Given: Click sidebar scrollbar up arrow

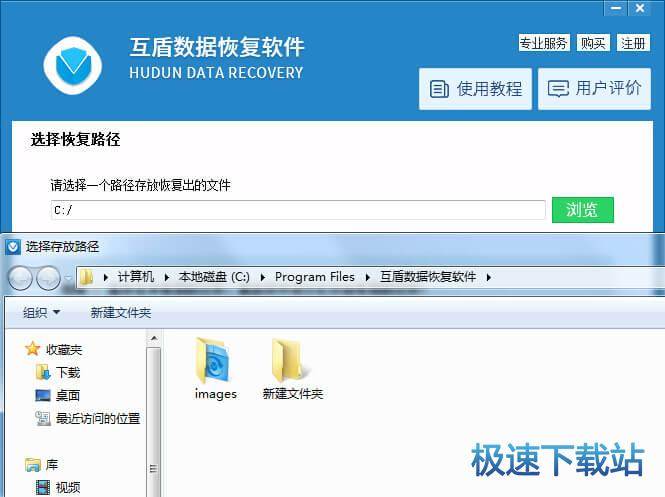Looking at the screenshot, I should pyautogui.click(x=154, y=338).
